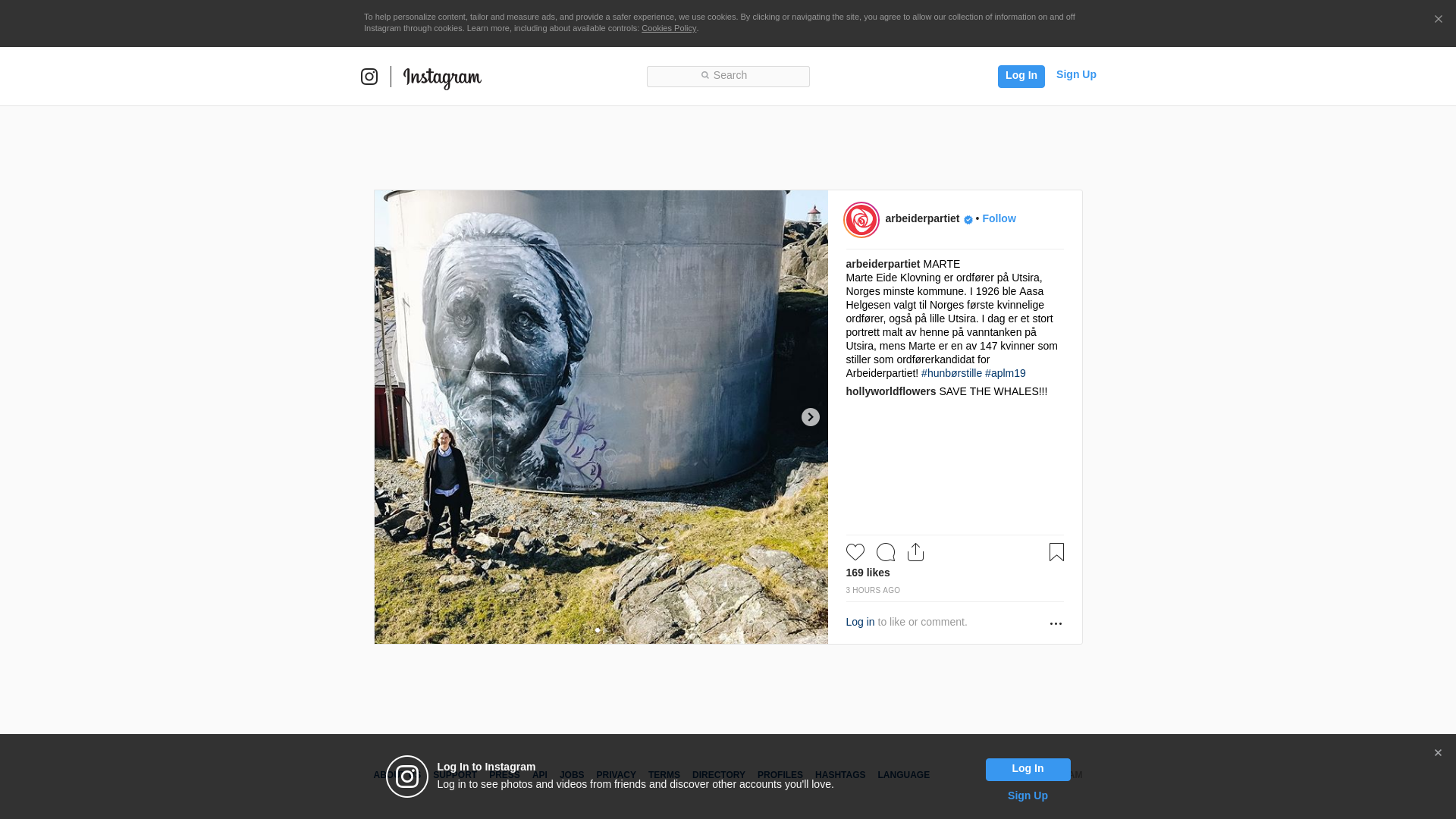Follow the arbeiderpartiet account
1456x819 pixels.
click(x=999, y=218)
